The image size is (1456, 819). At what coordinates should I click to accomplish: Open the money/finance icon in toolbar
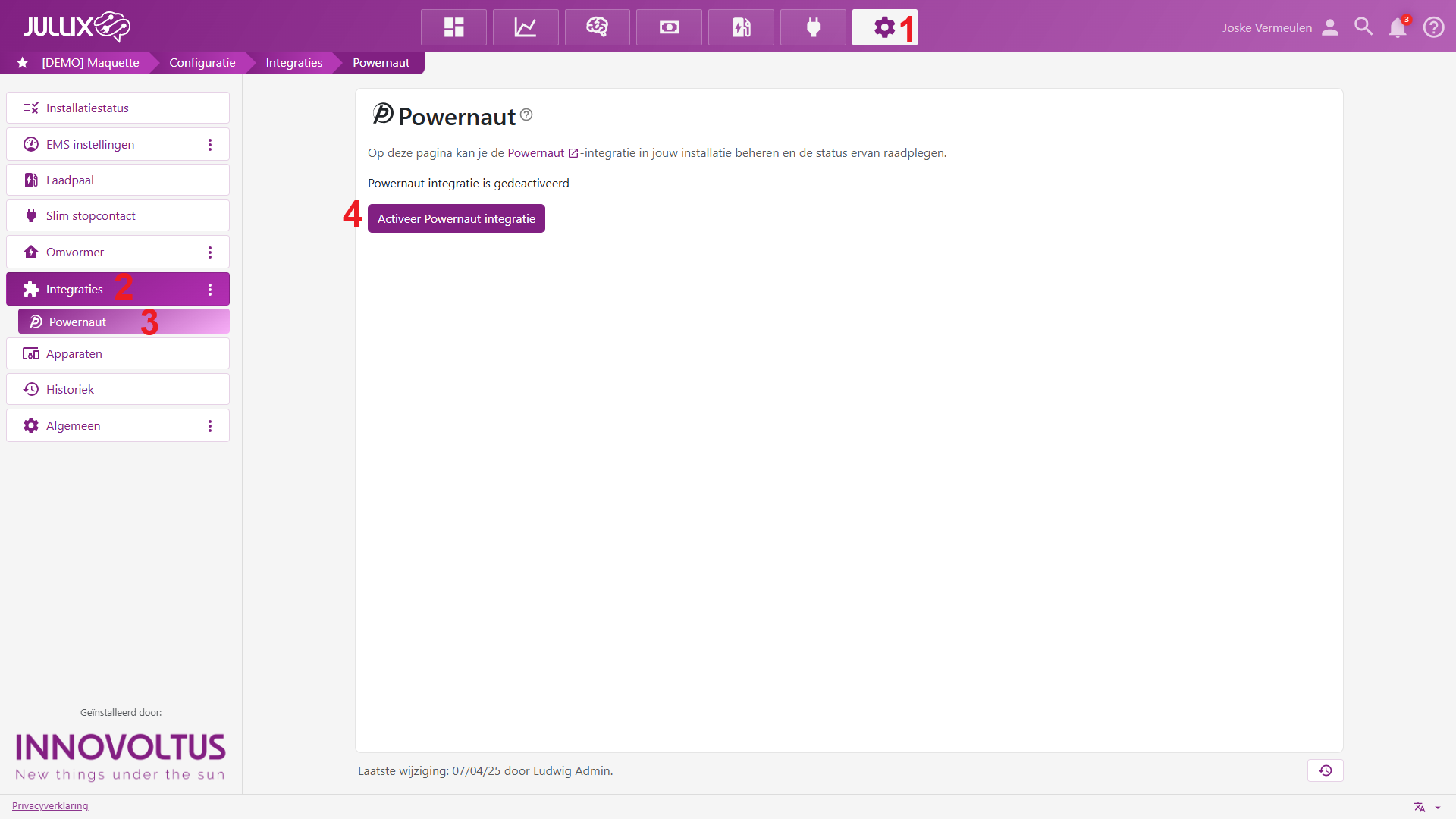point(669,27)
